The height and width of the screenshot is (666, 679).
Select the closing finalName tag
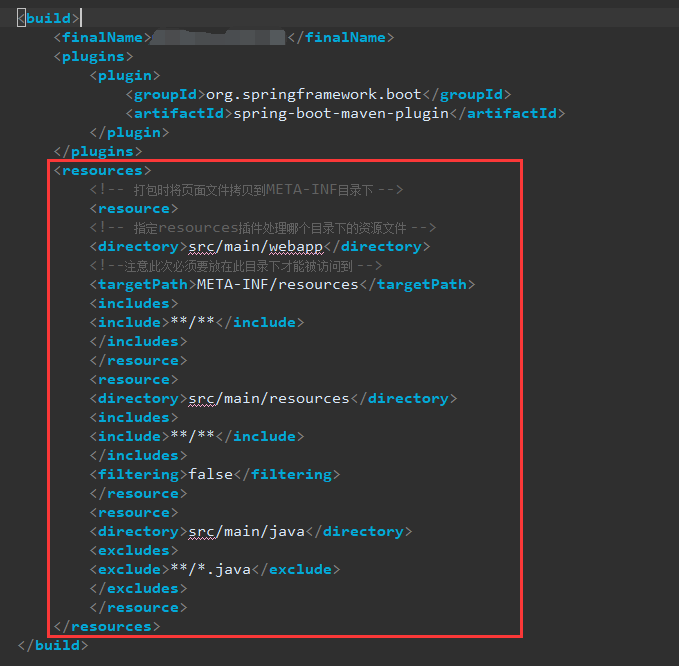[341, 37]
